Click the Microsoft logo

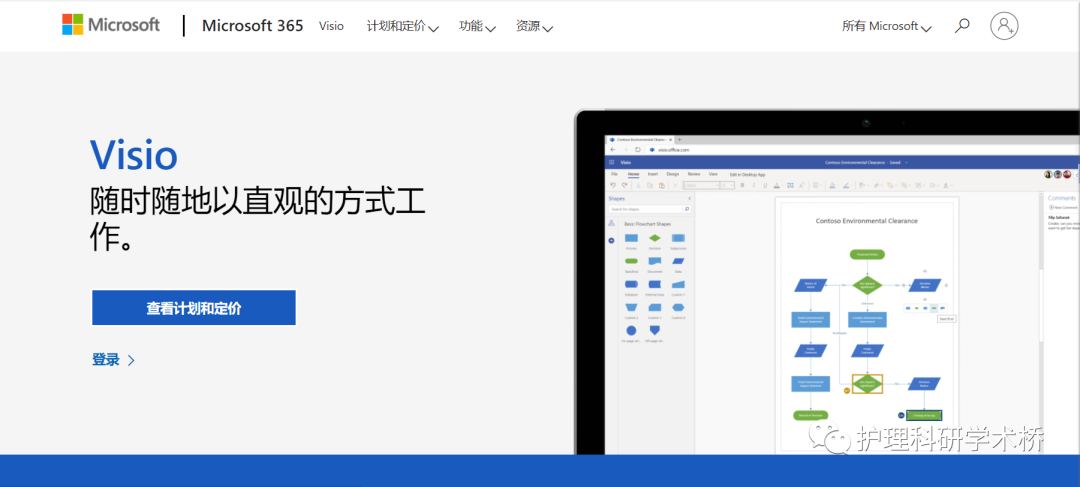111,25
